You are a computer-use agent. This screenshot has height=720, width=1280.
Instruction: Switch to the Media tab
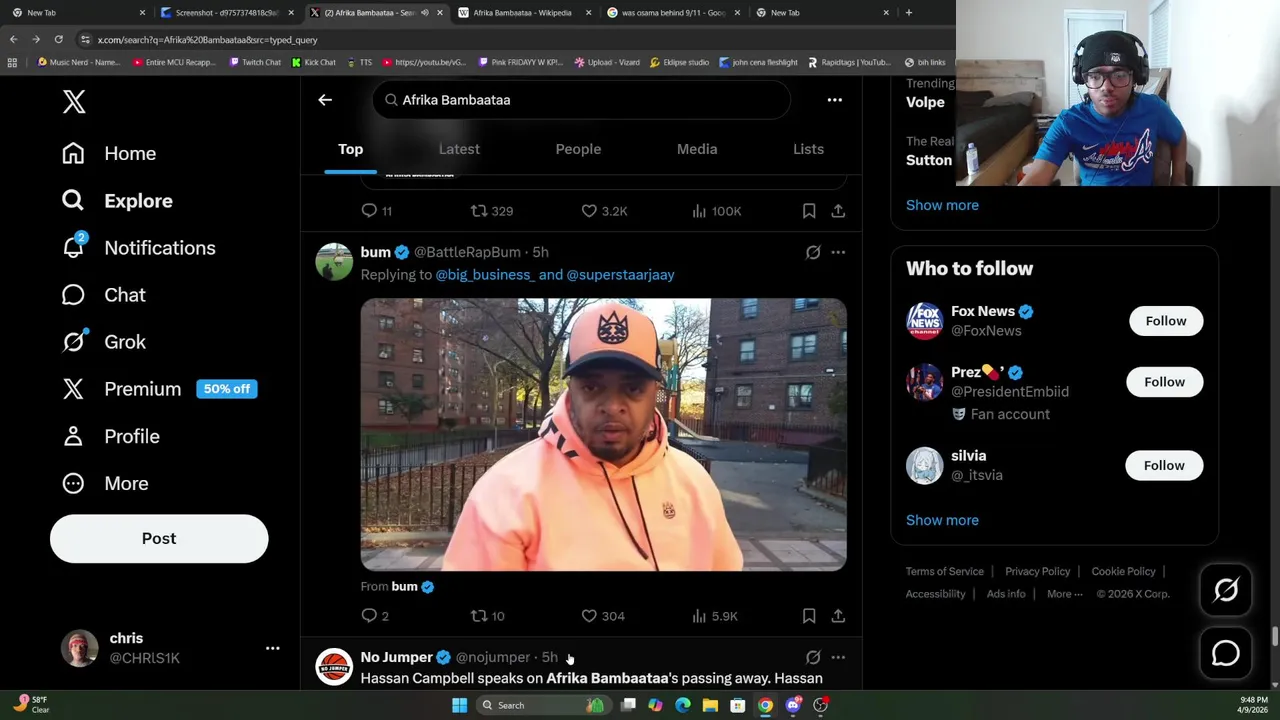tap(697, 149)
